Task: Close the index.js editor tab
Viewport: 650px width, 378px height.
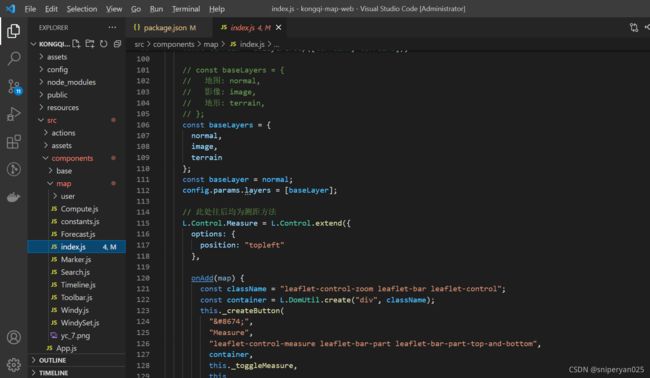Action: tap(279, 27)
